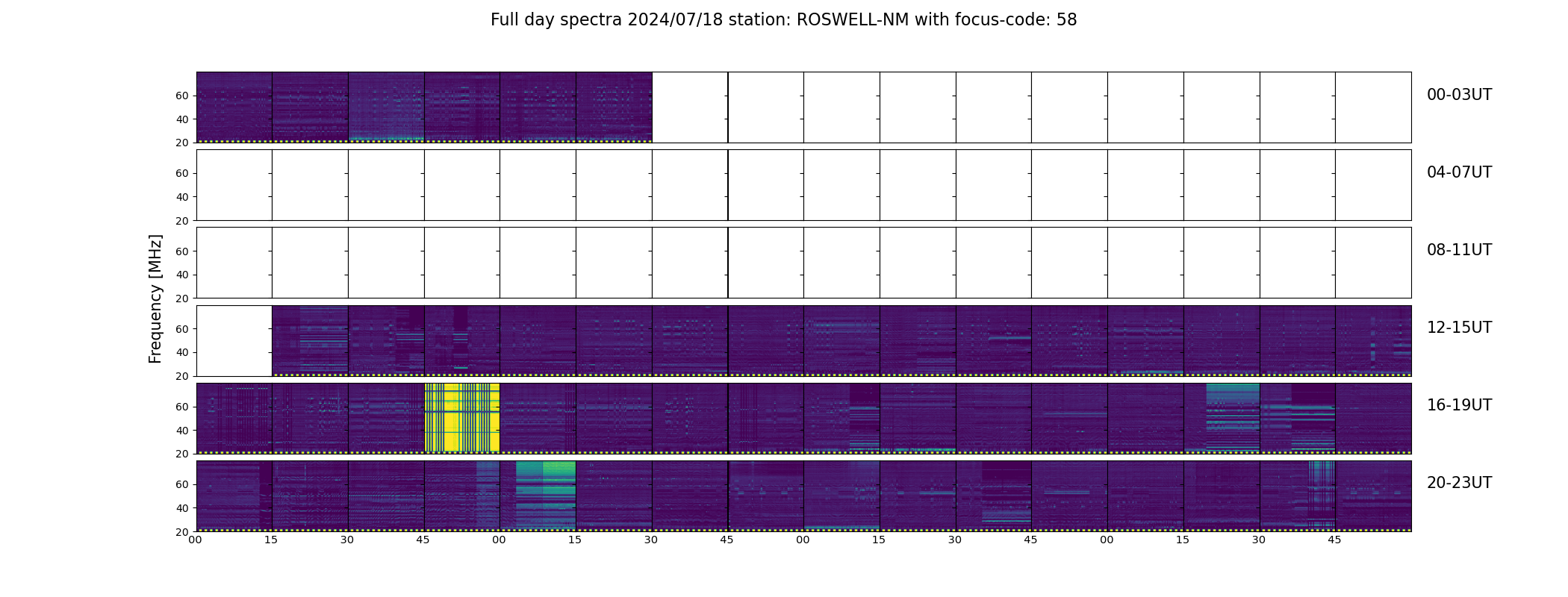
Task: Click the '20' tick of the 12-15UT row
Action: pyautogui.click(x=182, y=376)
